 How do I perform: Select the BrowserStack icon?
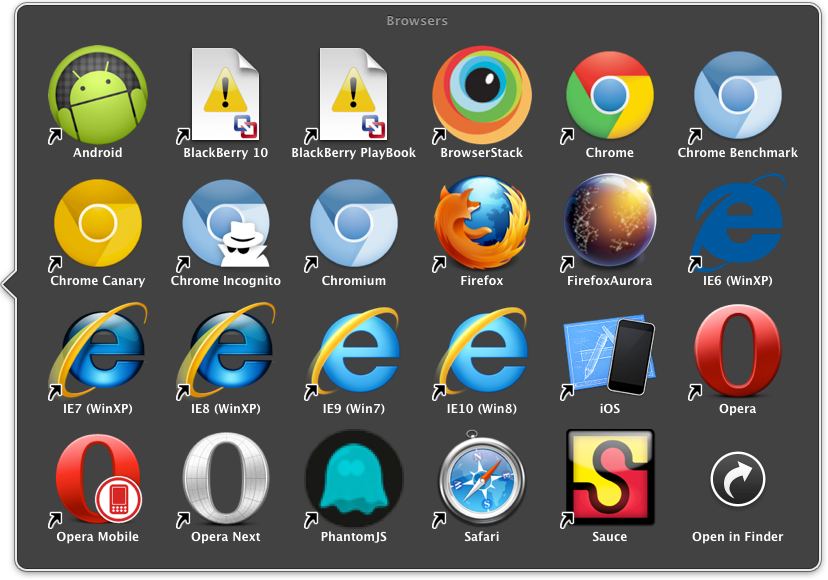(481, 95)
